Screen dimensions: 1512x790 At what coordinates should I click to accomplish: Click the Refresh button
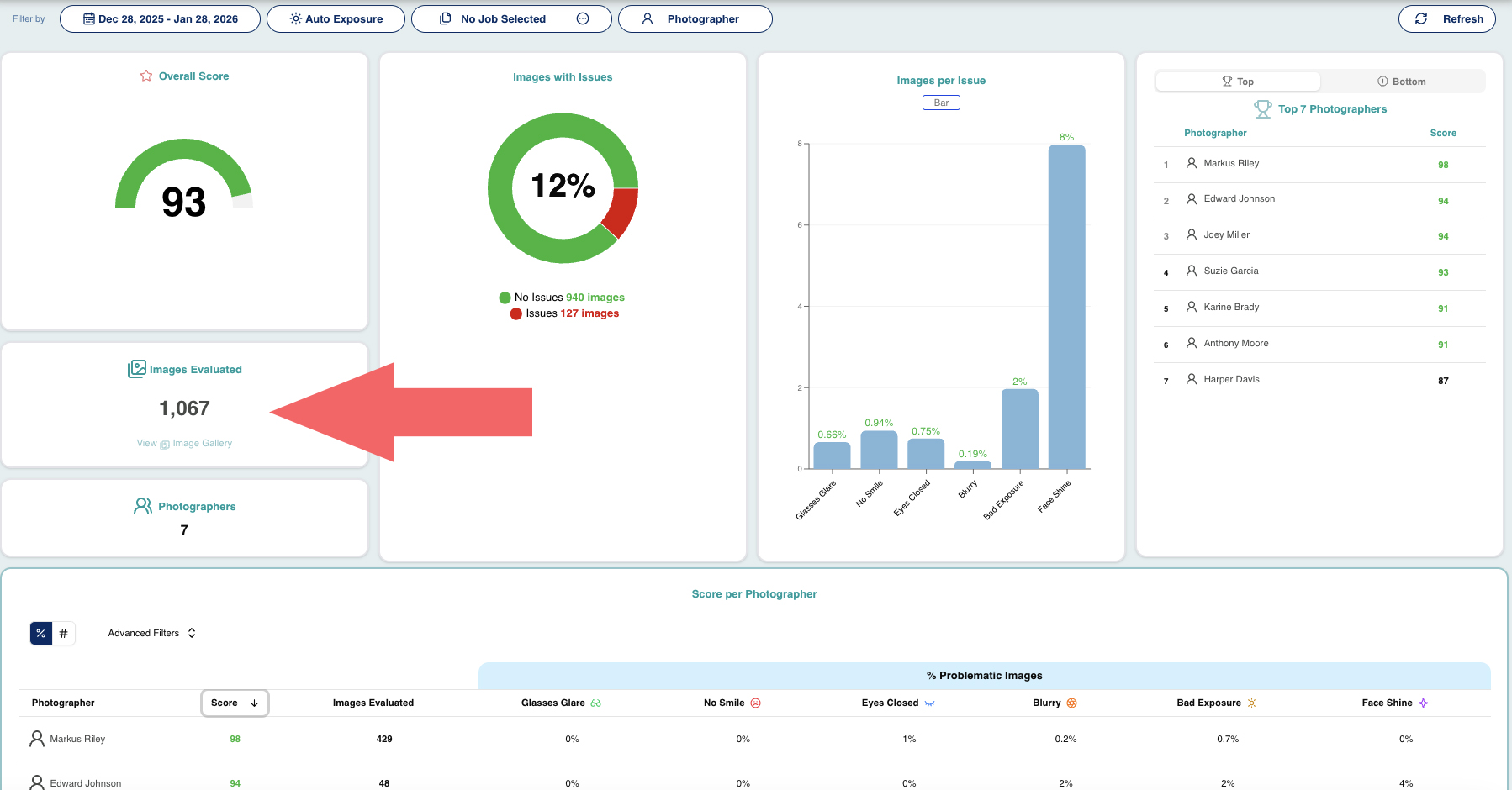coord(1446,18)
